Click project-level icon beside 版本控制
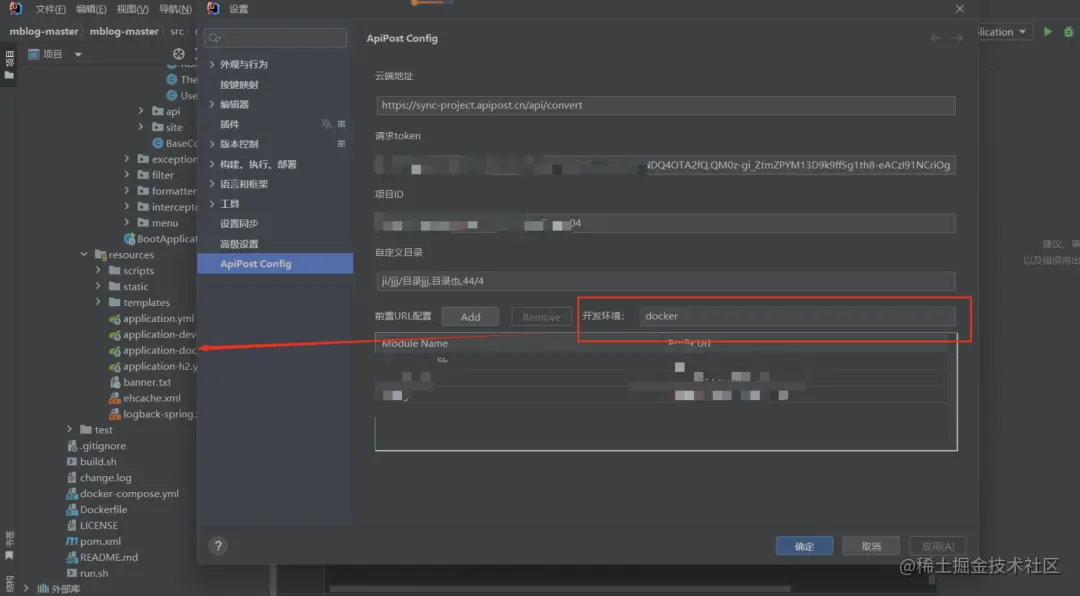1080x596 pixels. coord(341,144)
